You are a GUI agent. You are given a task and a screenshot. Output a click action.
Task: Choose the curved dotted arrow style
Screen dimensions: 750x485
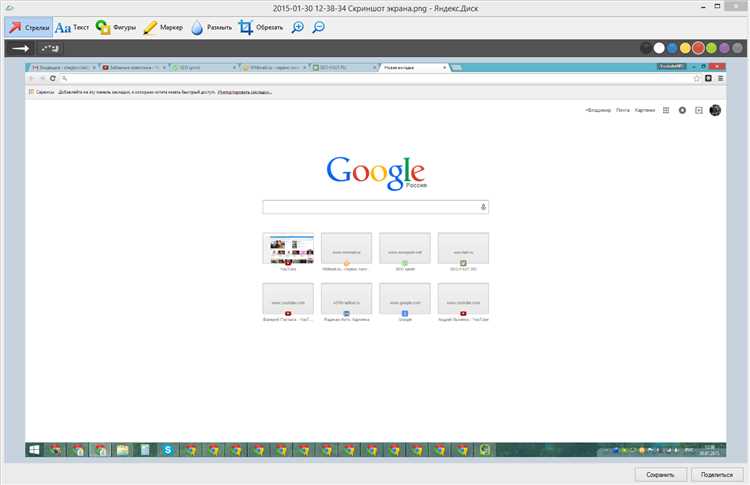pyautogui.click(x=50, y=48)
